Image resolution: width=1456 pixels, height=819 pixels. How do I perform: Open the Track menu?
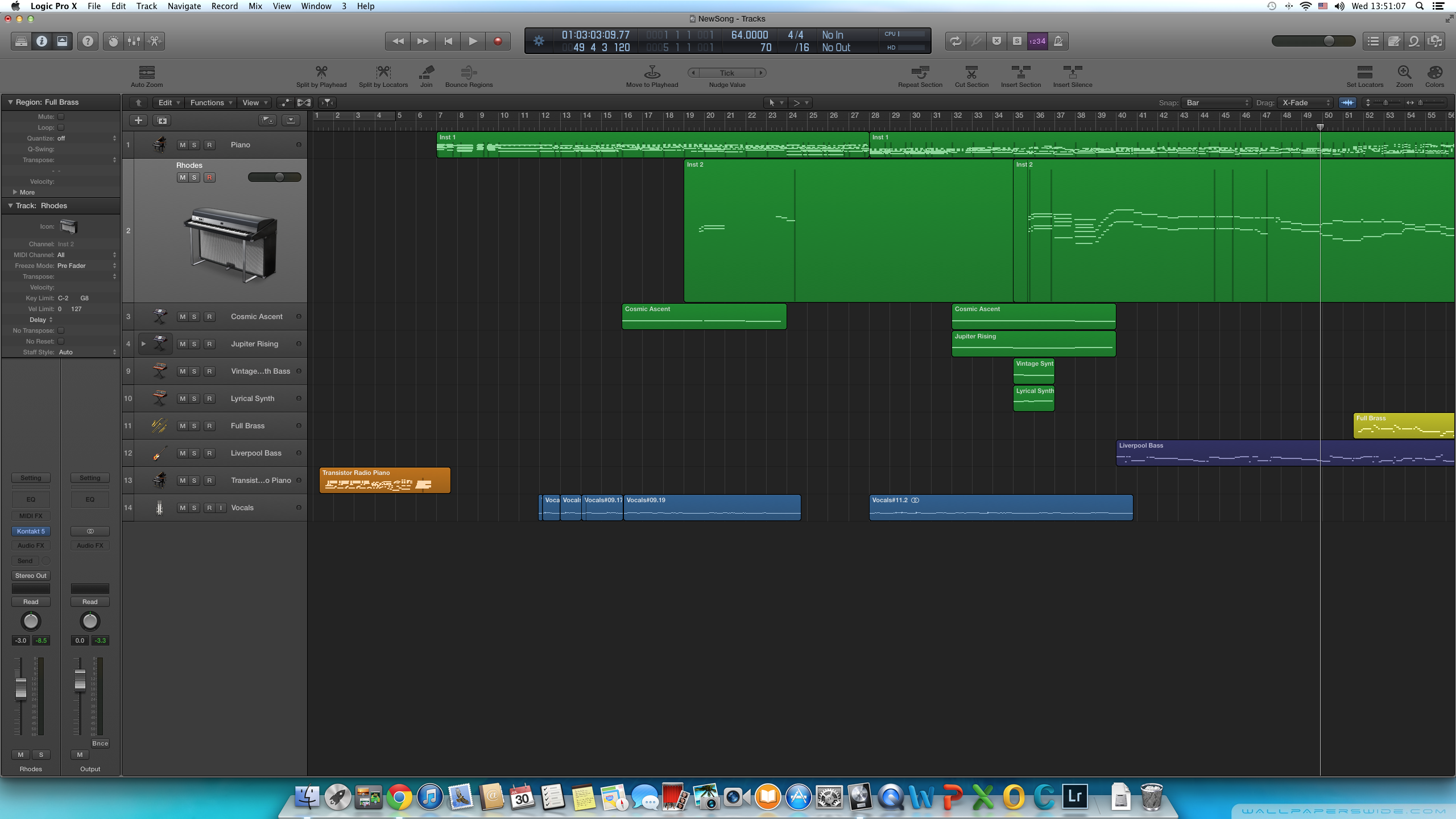[x=146, y=6]
